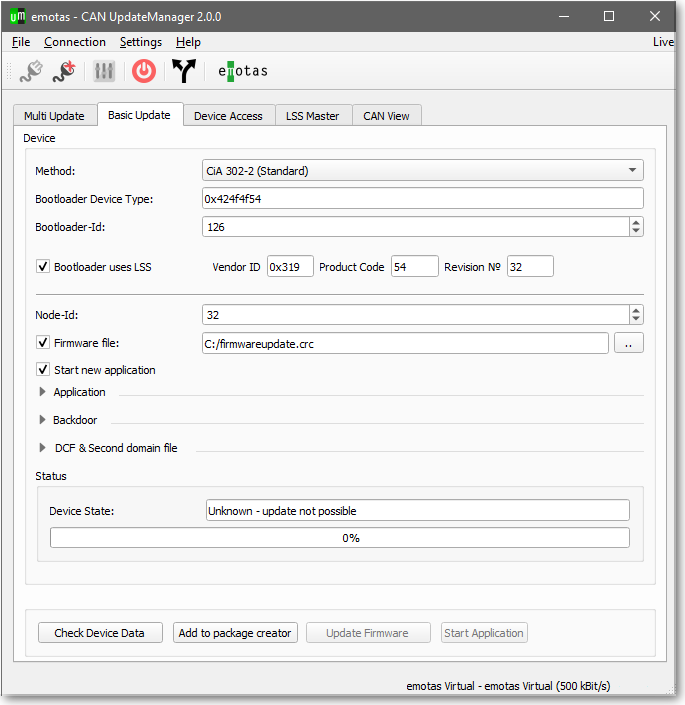The image size is (685, 705).
Task: Click the 0% update progress bar
Action: point(340,538)
